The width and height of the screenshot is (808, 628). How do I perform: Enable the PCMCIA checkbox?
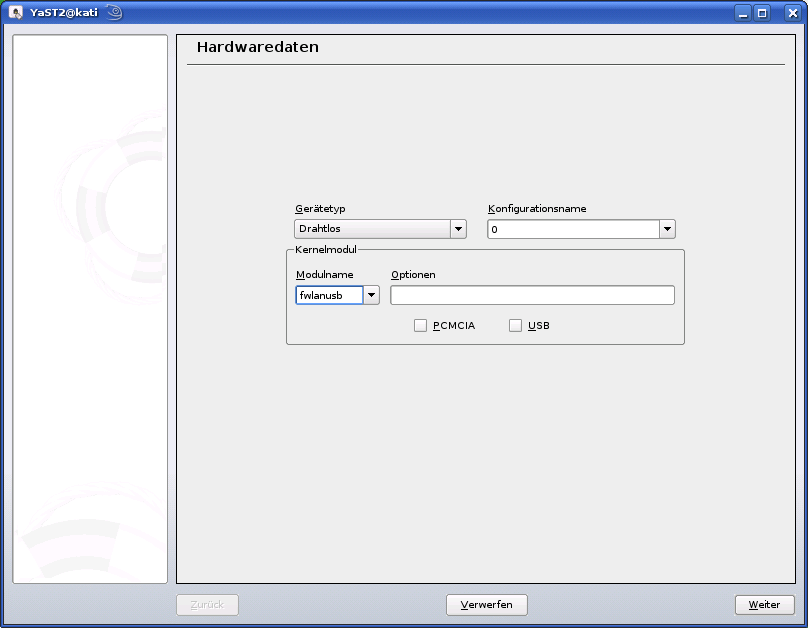coord(420,326)
